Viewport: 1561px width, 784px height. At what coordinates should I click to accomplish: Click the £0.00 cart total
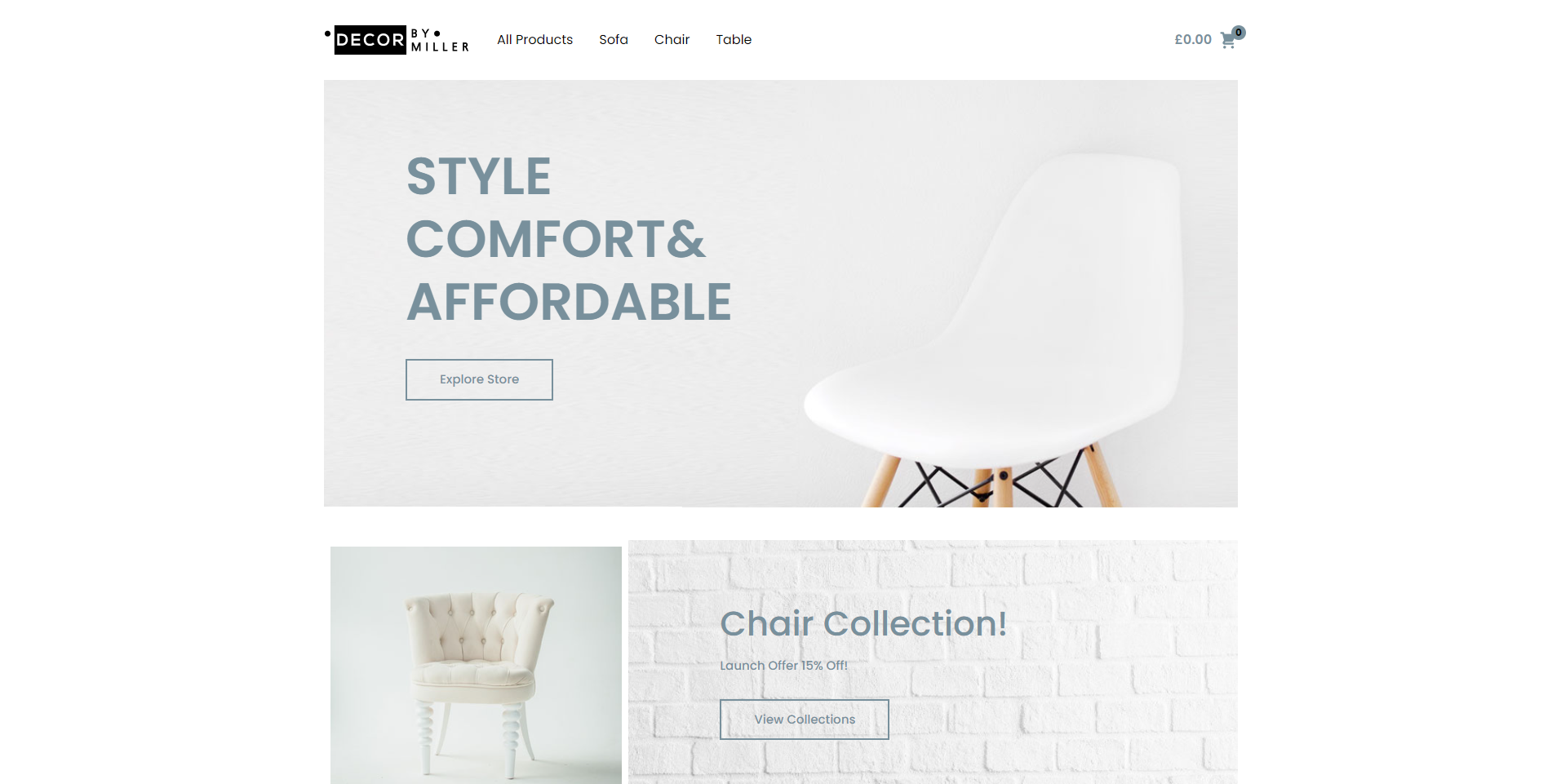(x=1193, y=39)
